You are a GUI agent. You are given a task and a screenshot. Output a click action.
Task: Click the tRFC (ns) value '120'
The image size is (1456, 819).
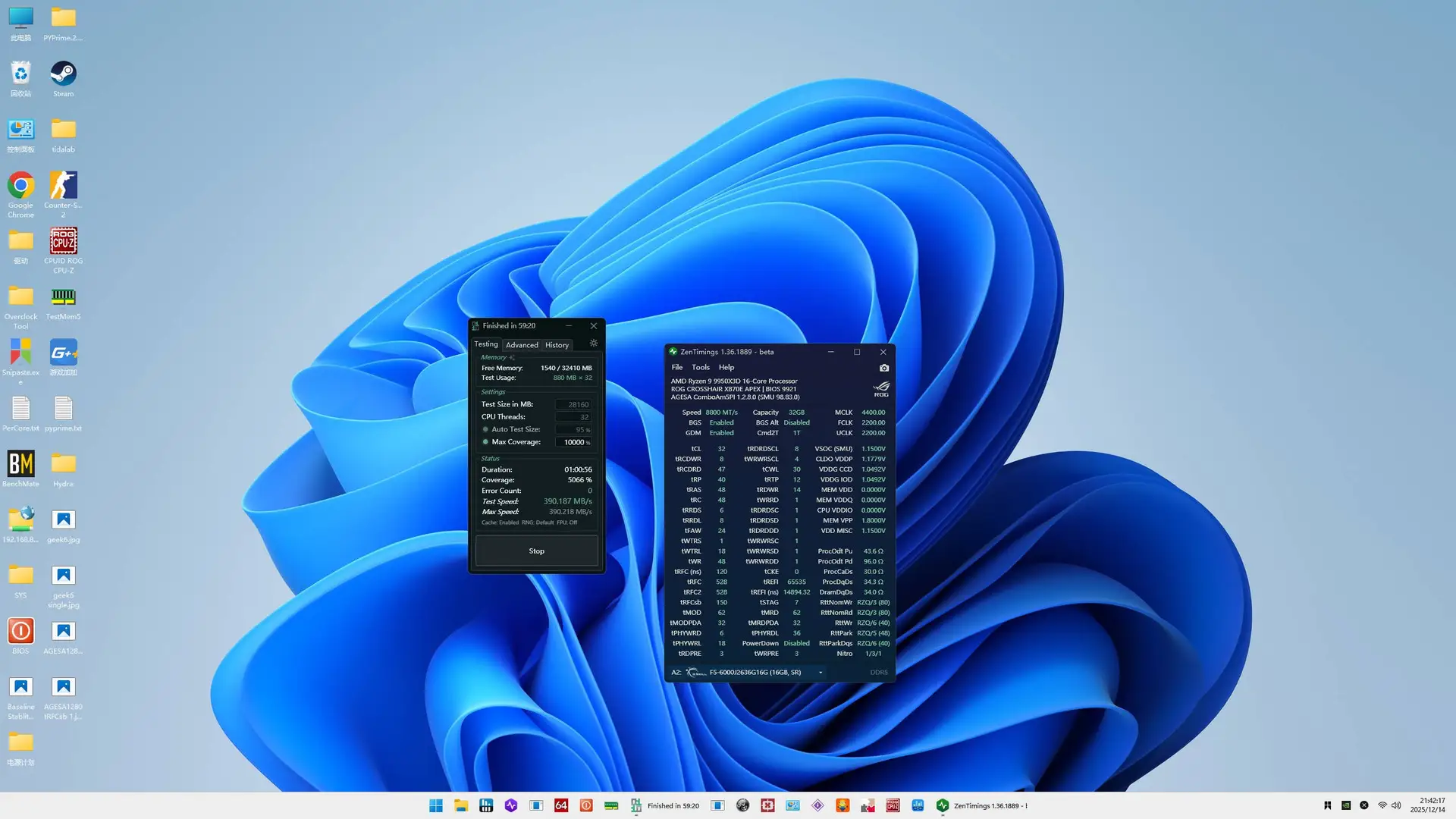pos(721,572)
